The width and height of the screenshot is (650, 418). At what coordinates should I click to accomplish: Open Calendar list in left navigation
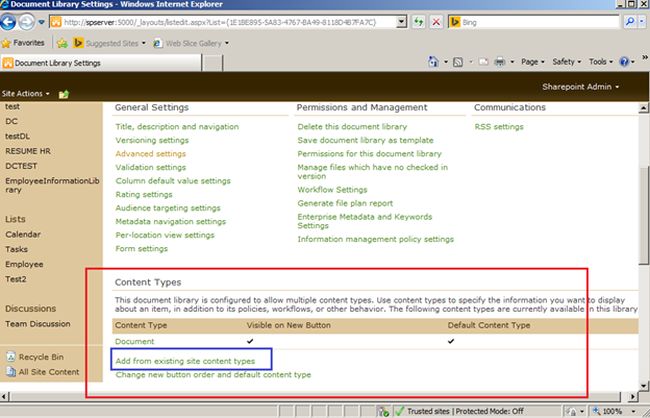(x=23, y=234)
